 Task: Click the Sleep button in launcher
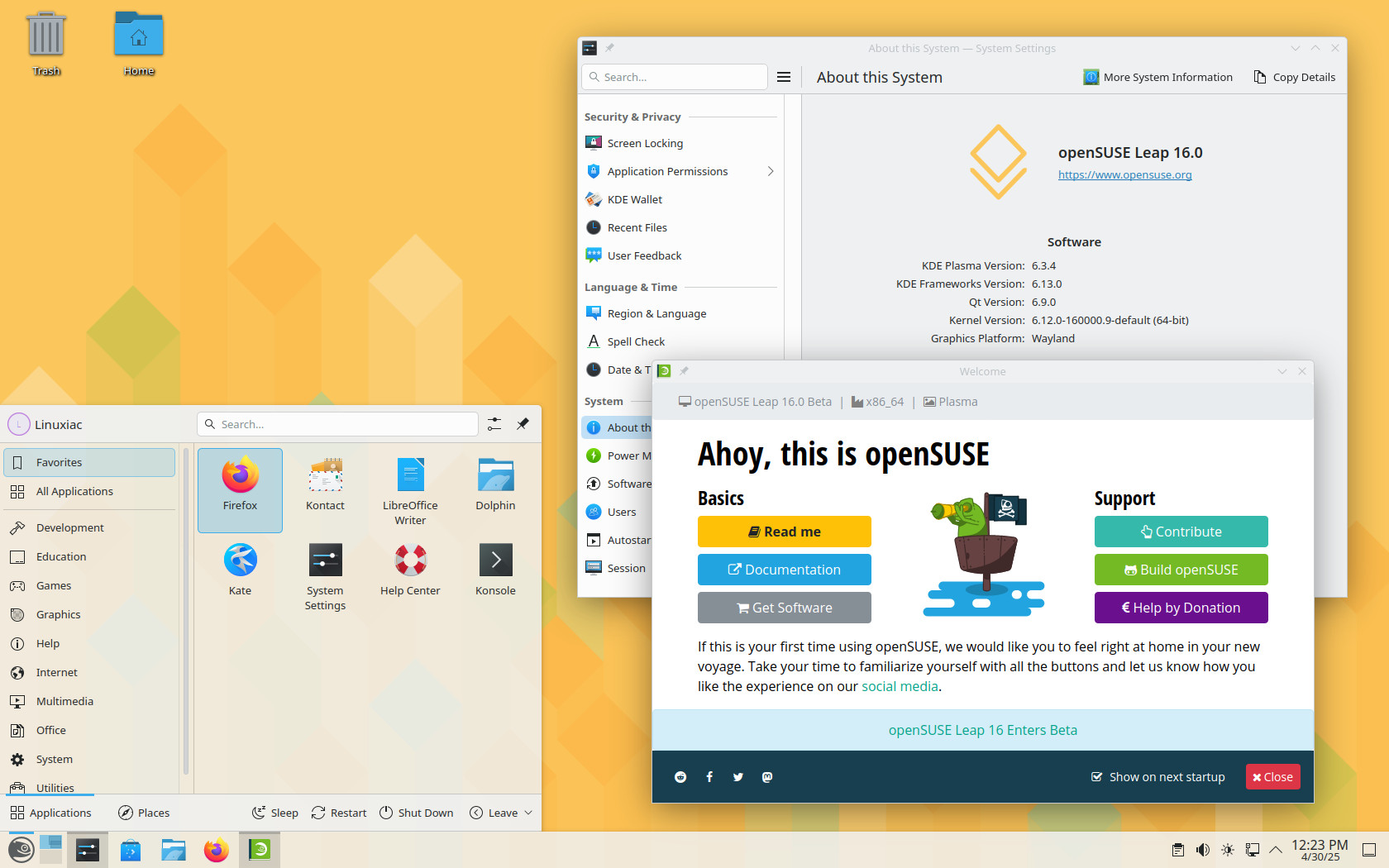[274, 813]
